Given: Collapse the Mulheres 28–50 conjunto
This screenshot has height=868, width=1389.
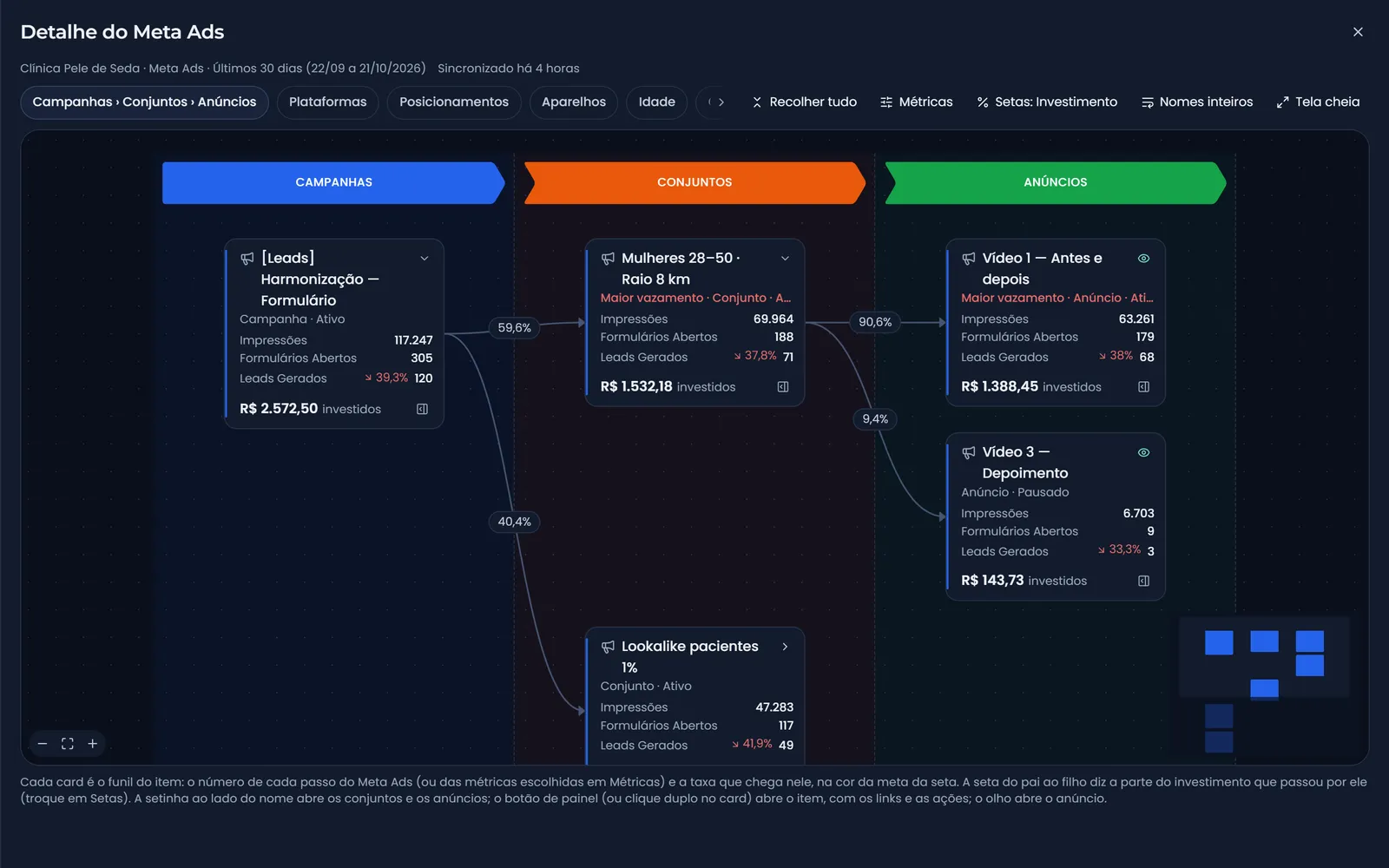Looking at the screenshot, I should pyautogui.click(x=785, y=258).
